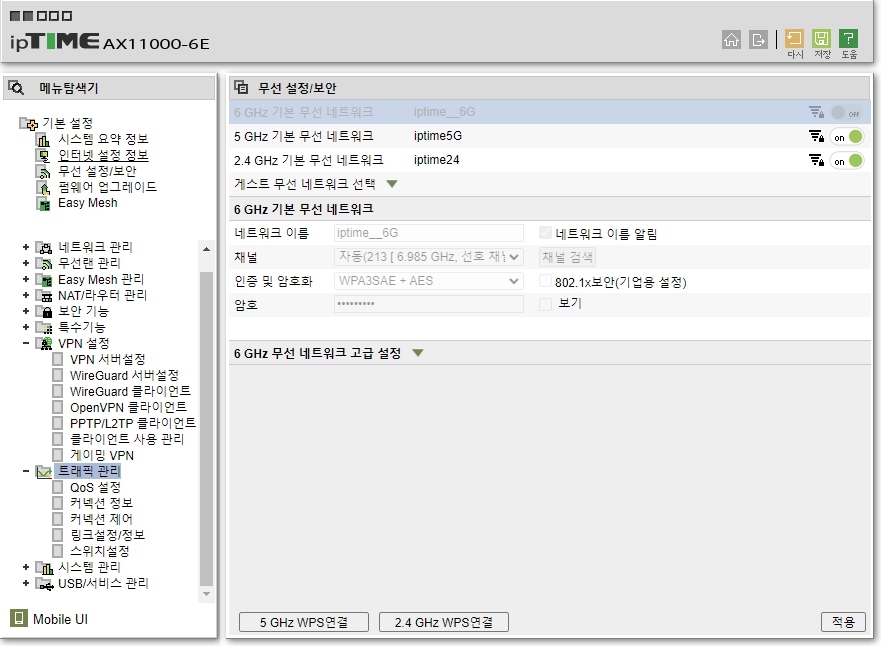Click the 시스템 관리 folder icon
Viewport: 893px width, 654px height.
(44, 567)
